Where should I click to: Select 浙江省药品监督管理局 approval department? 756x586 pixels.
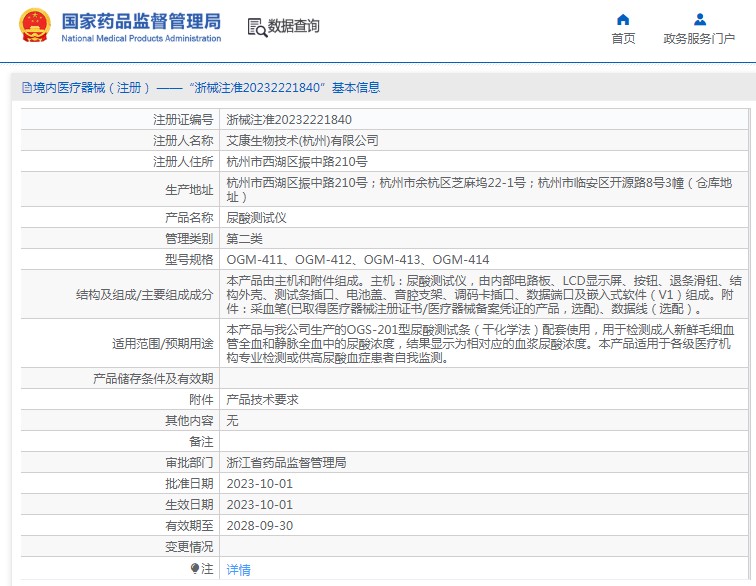[286, 463]
